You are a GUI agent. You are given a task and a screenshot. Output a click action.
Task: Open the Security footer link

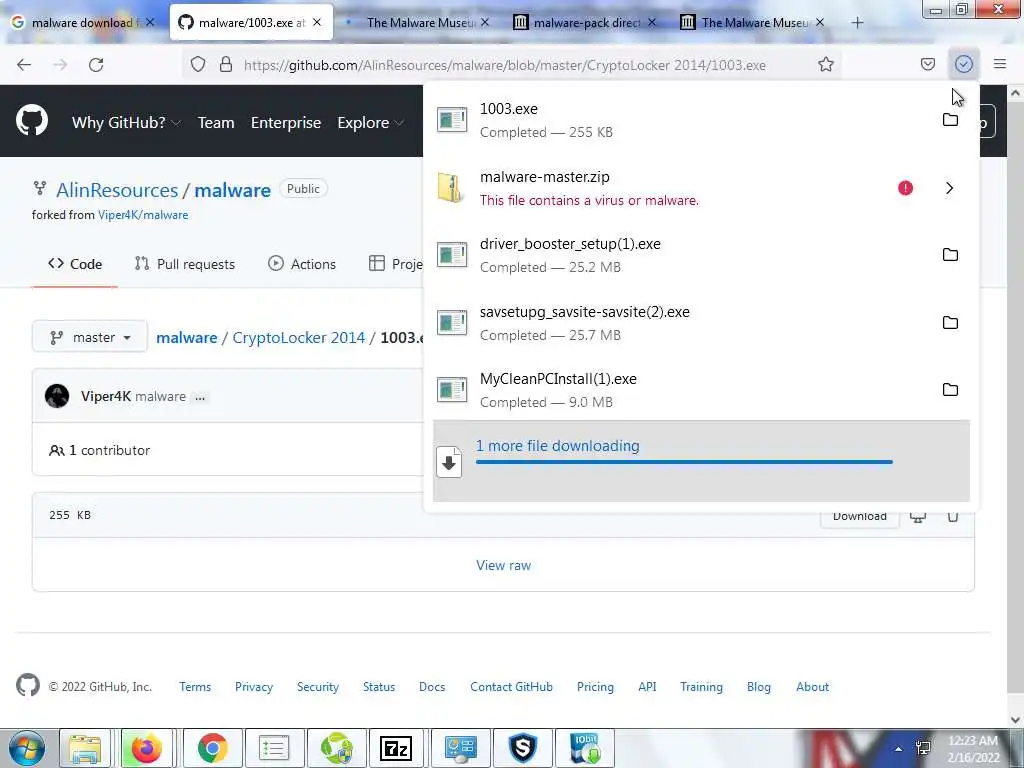(x=318, y=686)
